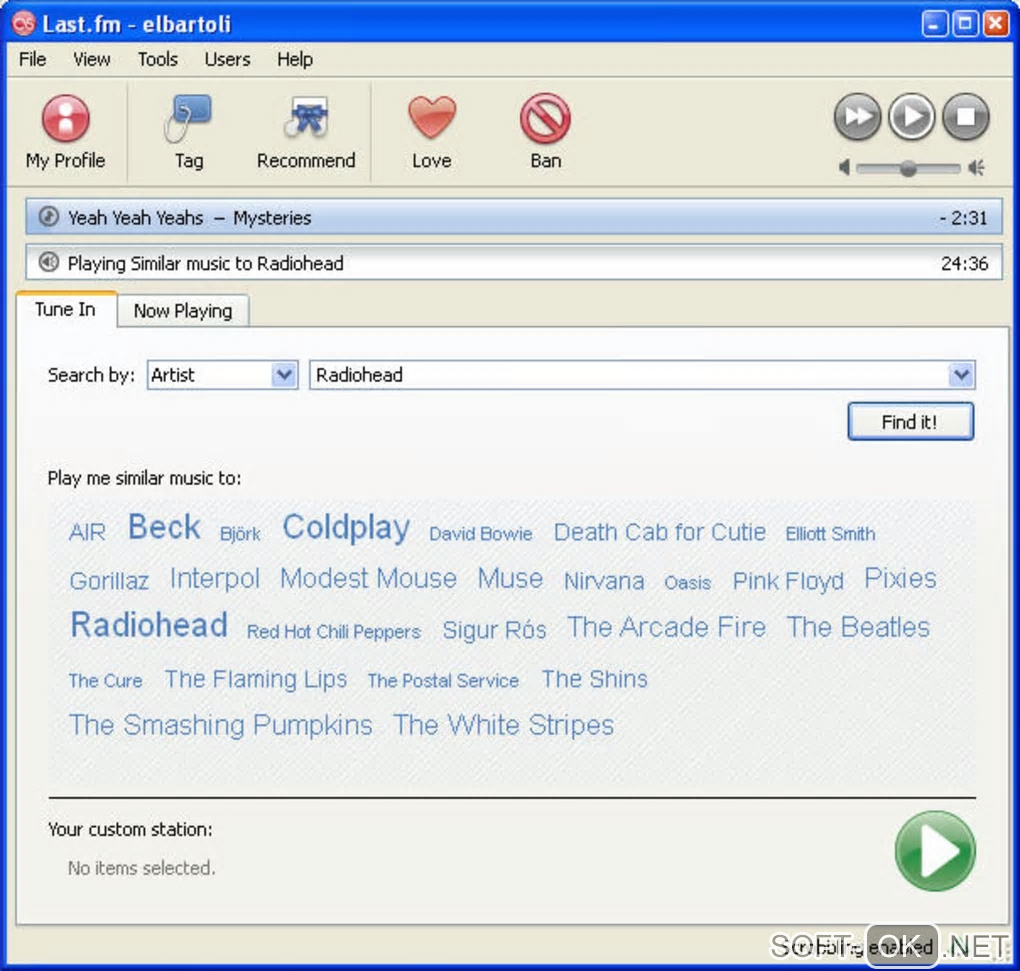This screenshot has width=1020, height=971.
Task: Click the remaining time display - 2:31
Action: [963, 218]
